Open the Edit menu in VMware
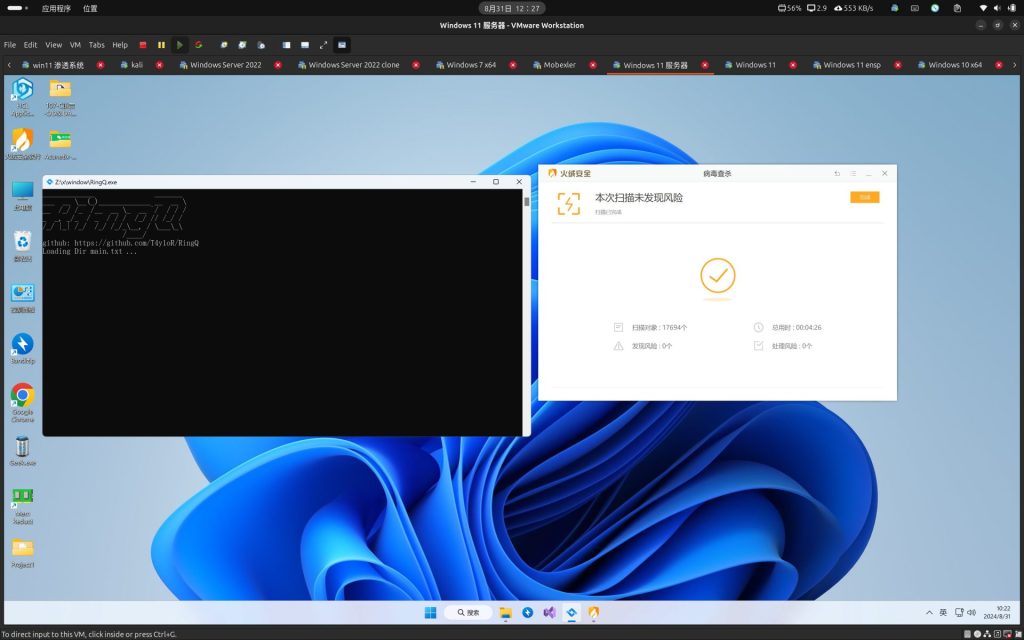 (x=31, y=45)
